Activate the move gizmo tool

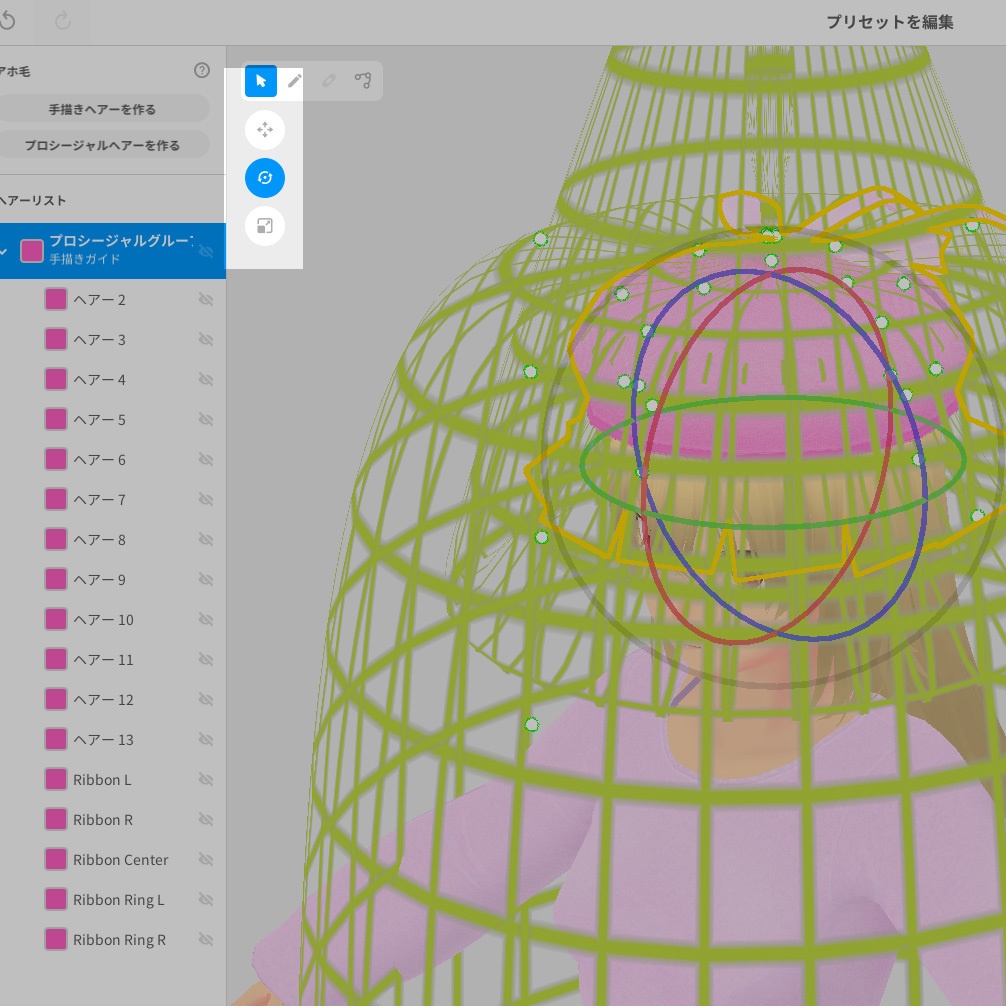click(265, 130)
